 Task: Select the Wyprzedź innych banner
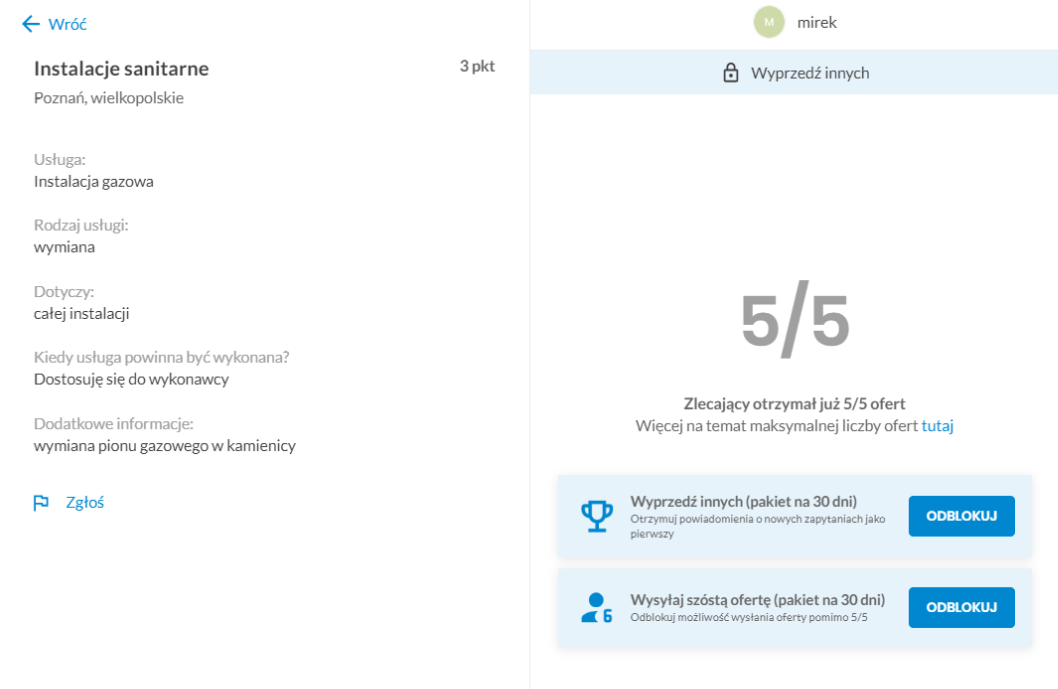tap(794, 72)
